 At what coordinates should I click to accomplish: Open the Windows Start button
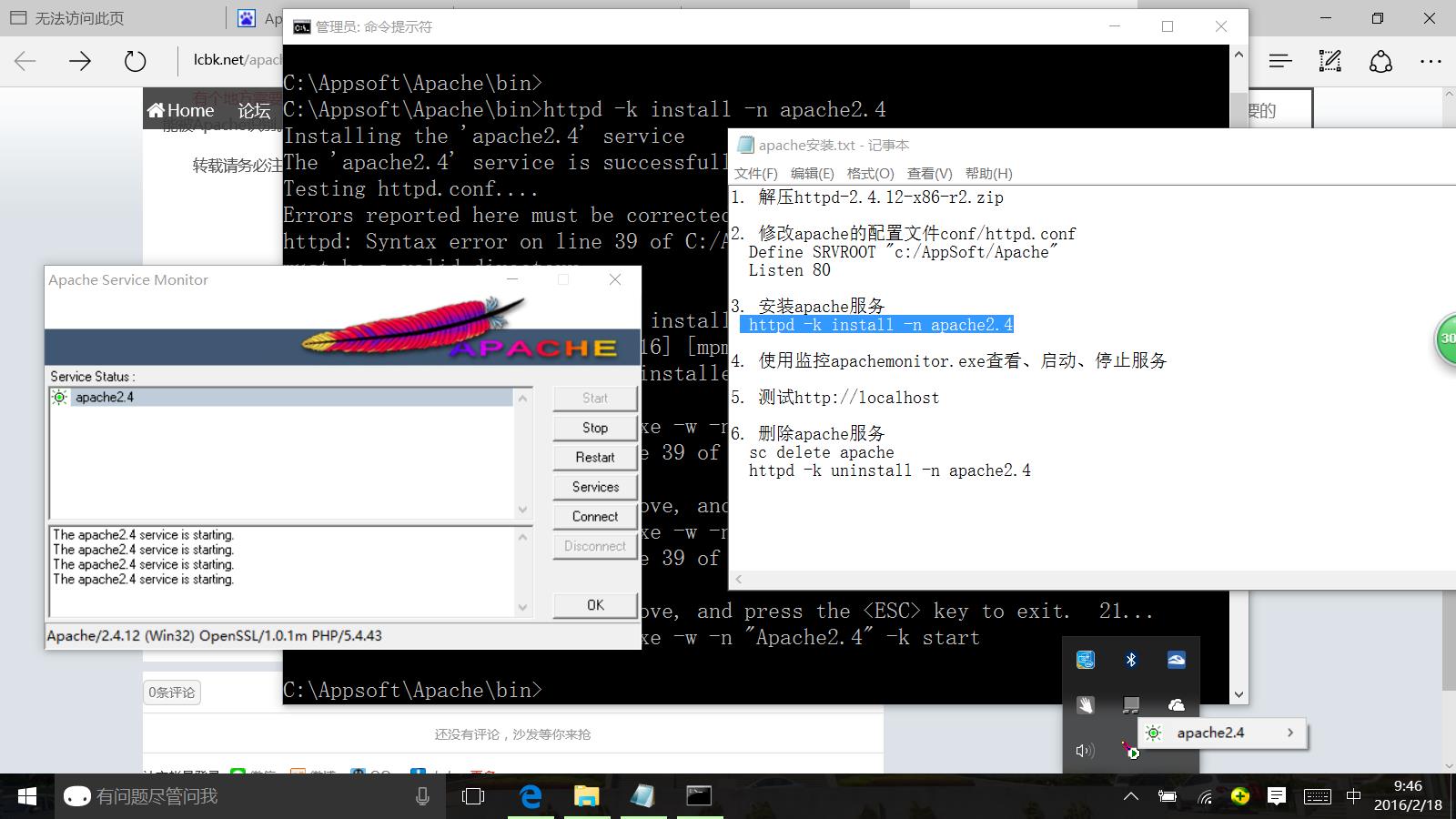pyautogui.click(x=27, y=796)
